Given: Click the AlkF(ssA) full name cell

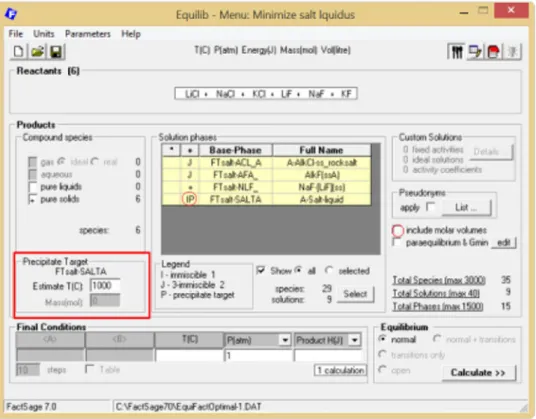Looking at the screenshot, I should point(322,175).
